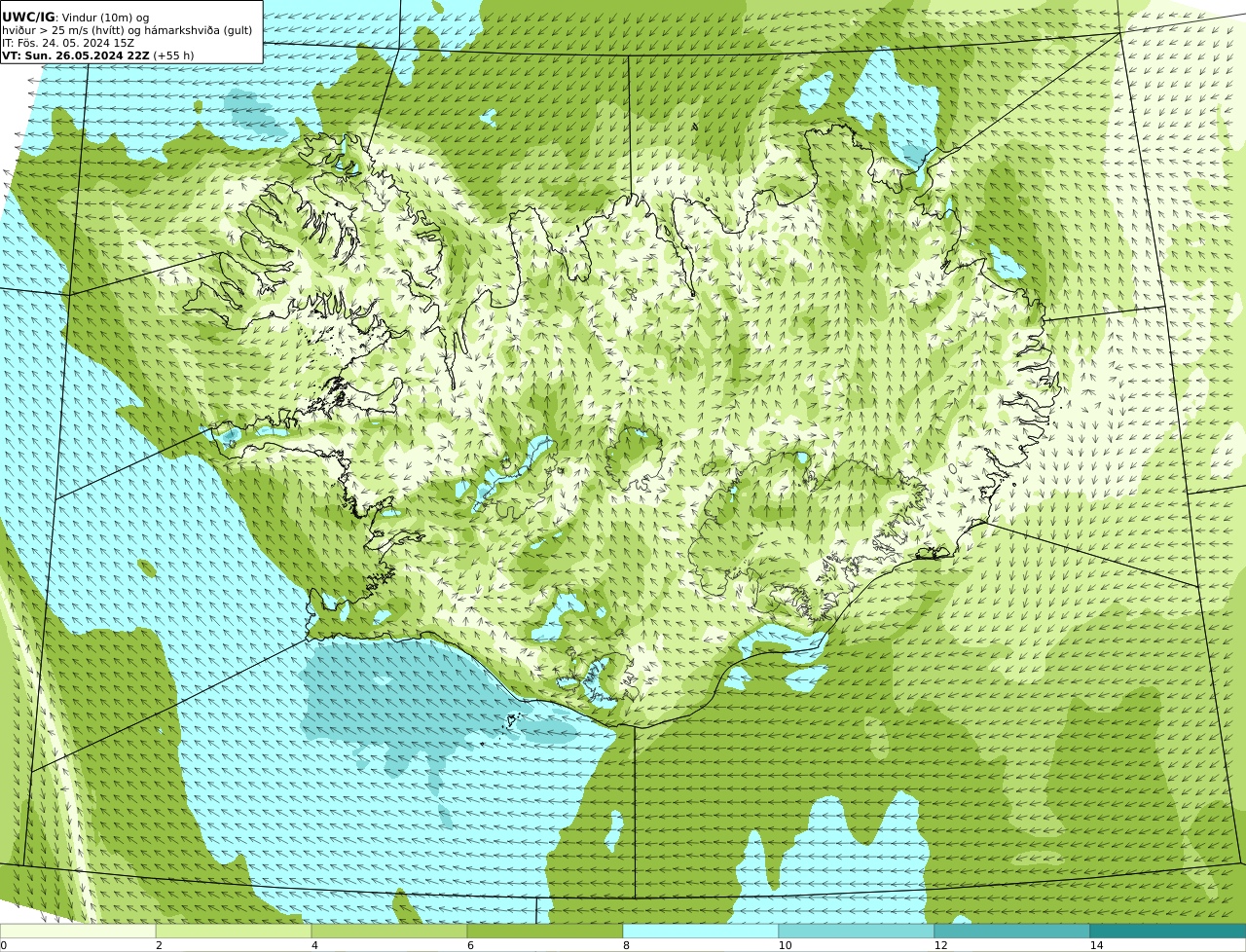This screenshot has width=1246, height=952.
Task: Click the legend scale label '10'
Action: [785, 945]
